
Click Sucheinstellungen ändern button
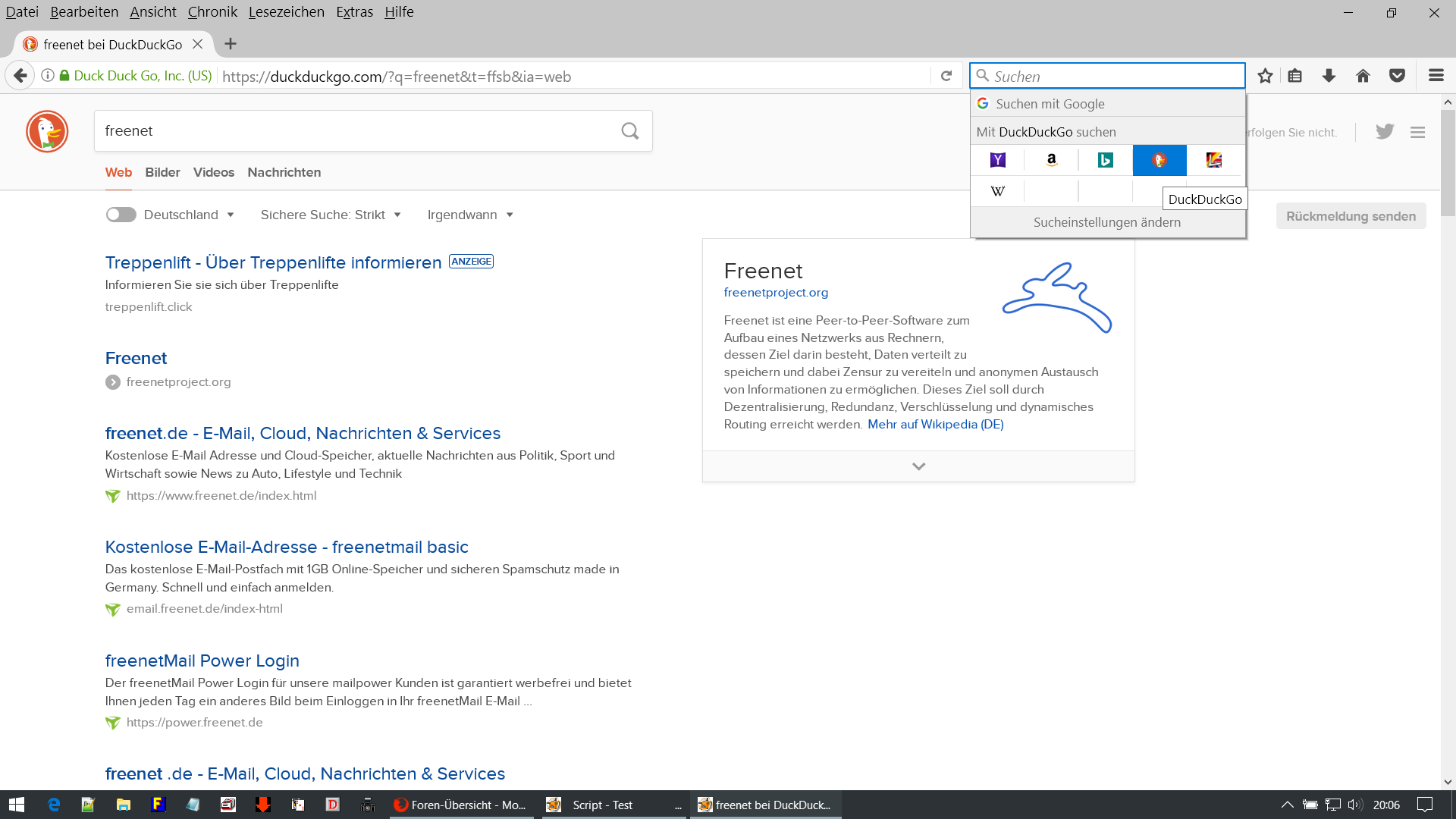click(x=1106, y=222)
